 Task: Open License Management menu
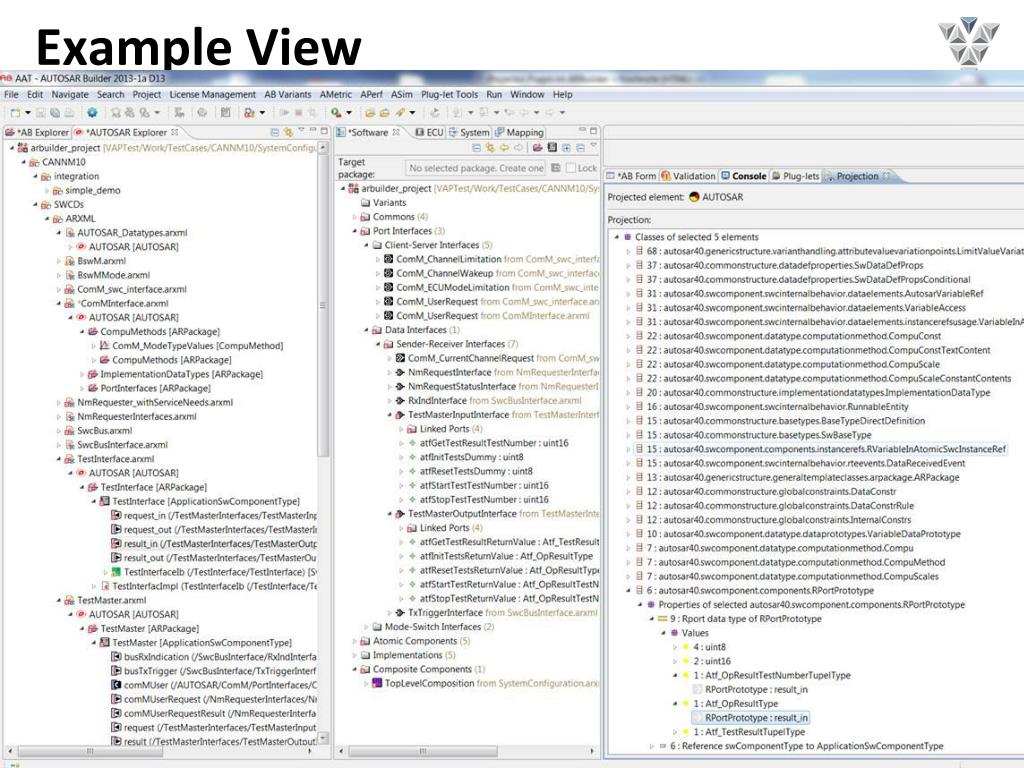pyautogui.click(x=212, y=94)
